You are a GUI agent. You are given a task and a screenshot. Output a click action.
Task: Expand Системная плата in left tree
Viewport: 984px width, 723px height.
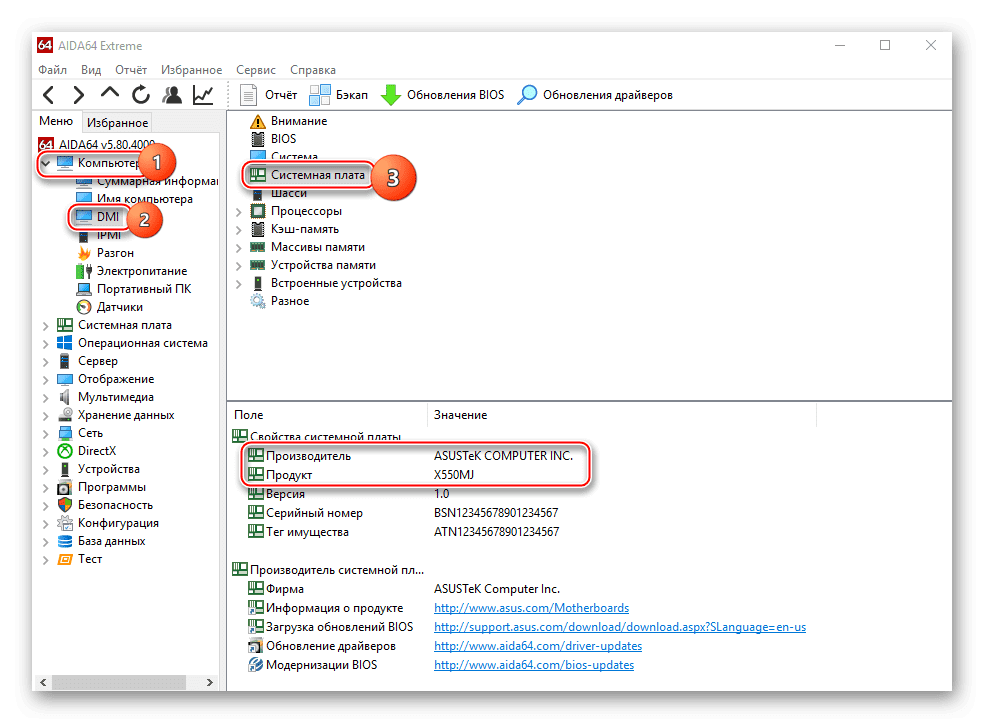pyautogui.click(x=45, y=326)
